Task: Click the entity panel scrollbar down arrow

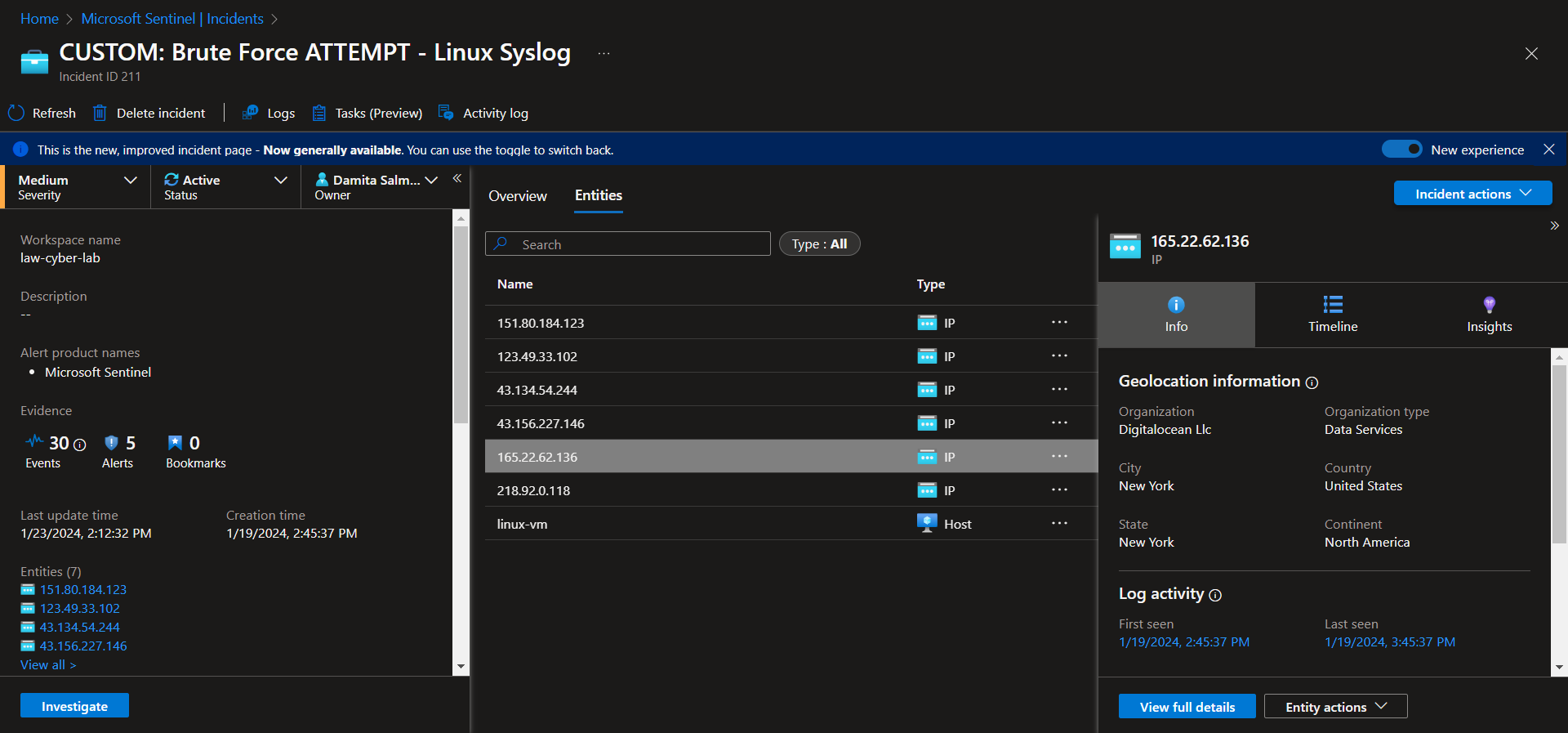Action: click(x=1559, y=668)
